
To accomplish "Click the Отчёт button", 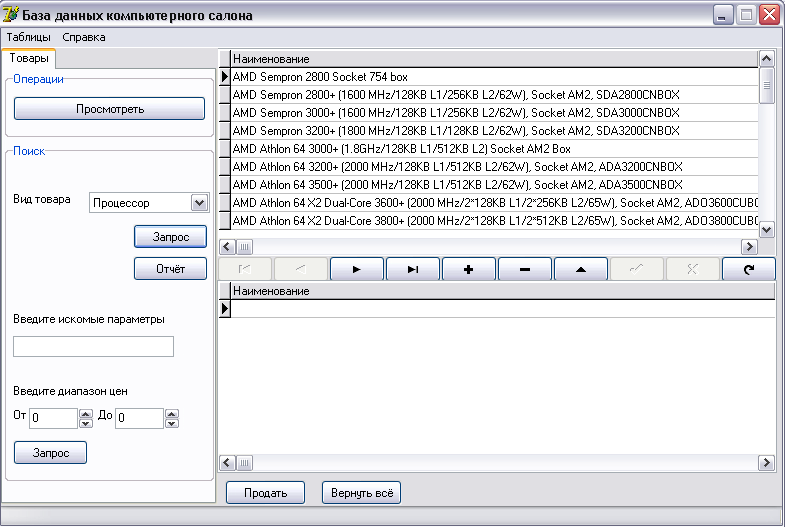I will click(170, 269).
